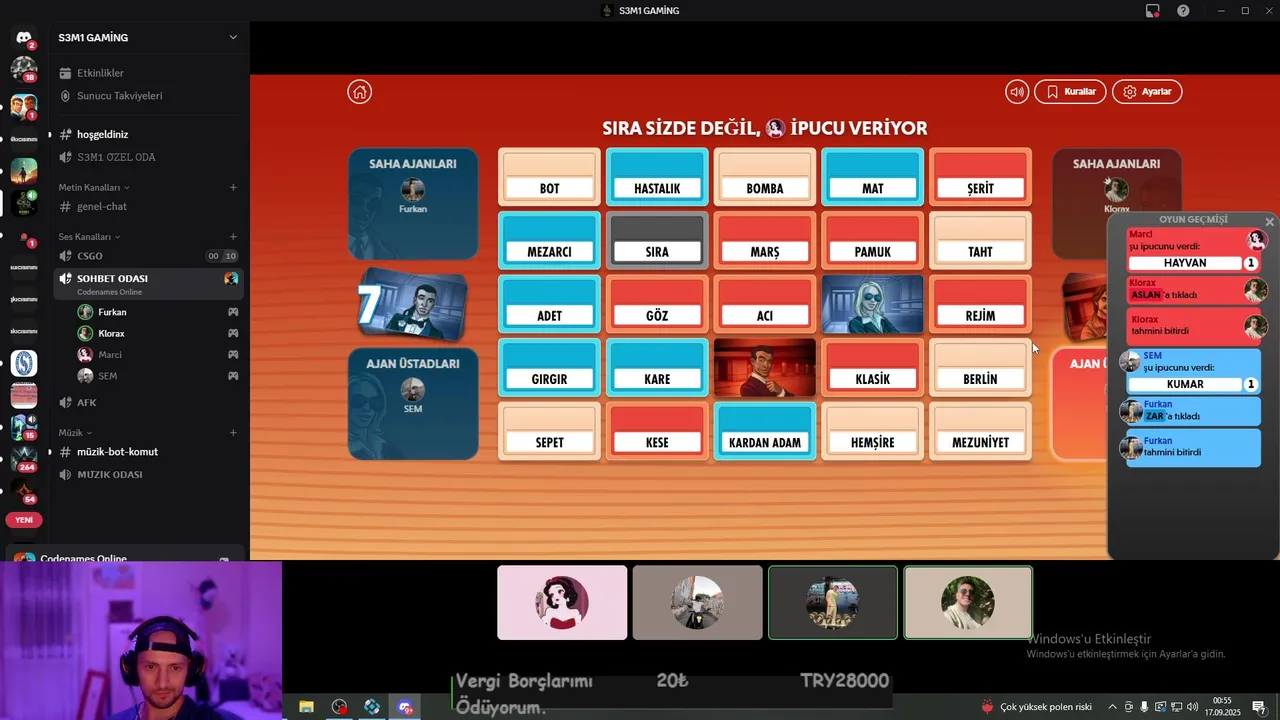
Task: Click the MEZARCI blue card
Action: (549, 242)
